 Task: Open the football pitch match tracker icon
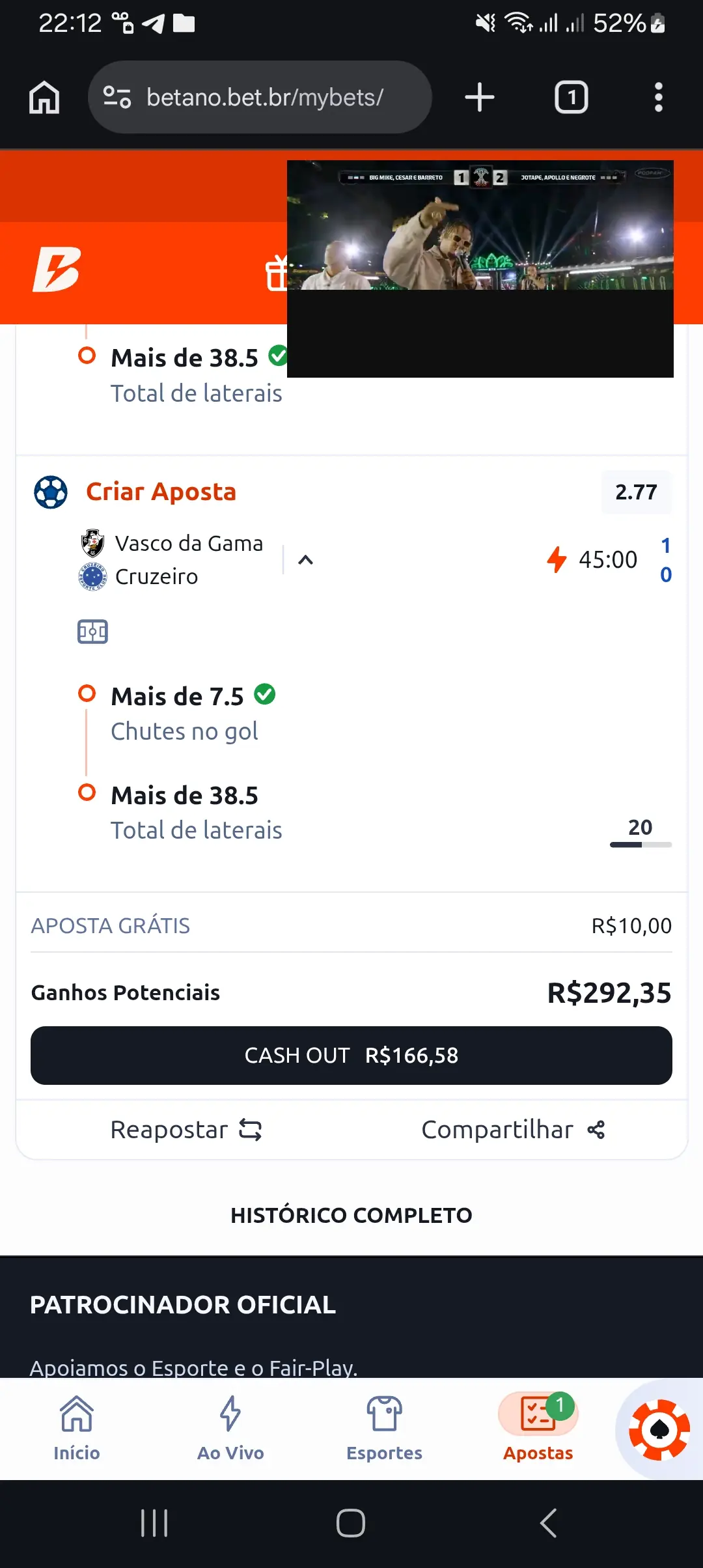(x=92, y=632)
